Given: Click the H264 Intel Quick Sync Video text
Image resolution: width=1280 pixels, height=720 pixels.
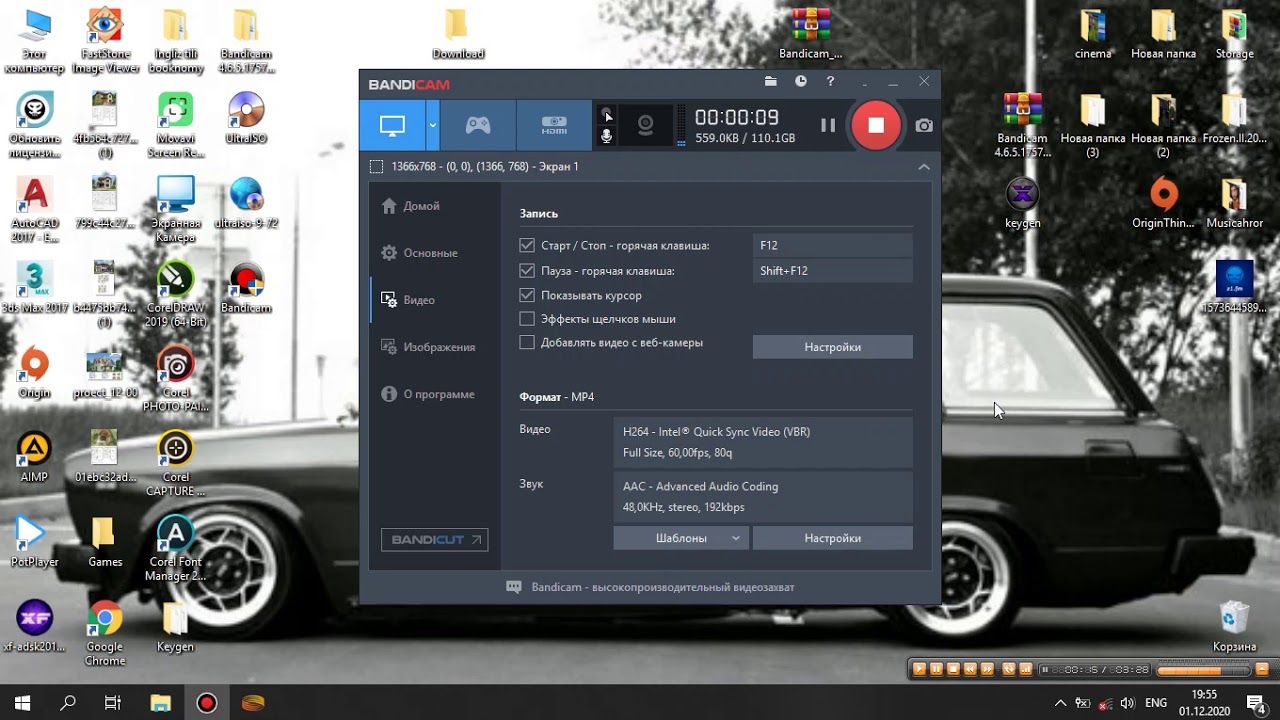Looking at the screenshot, I should [x=716, y=432].
